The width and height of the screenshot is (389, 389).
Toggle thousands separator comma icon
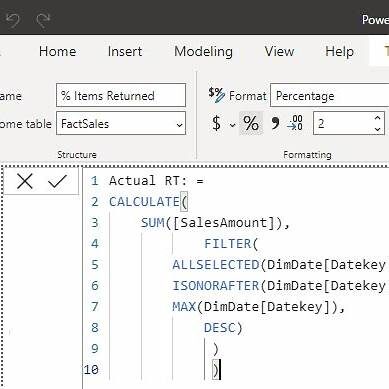coord(275,123)
